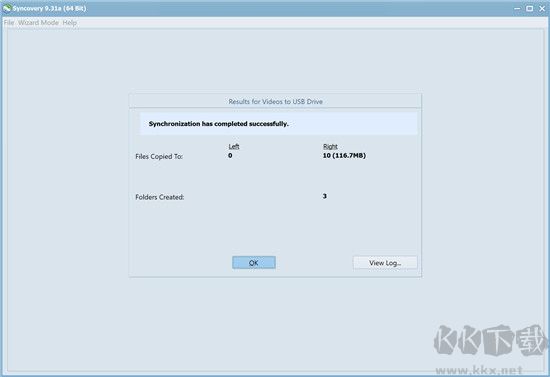This screenshot has height=377, width=550.
Task: Open the File menu
Action: click(9, 23)
